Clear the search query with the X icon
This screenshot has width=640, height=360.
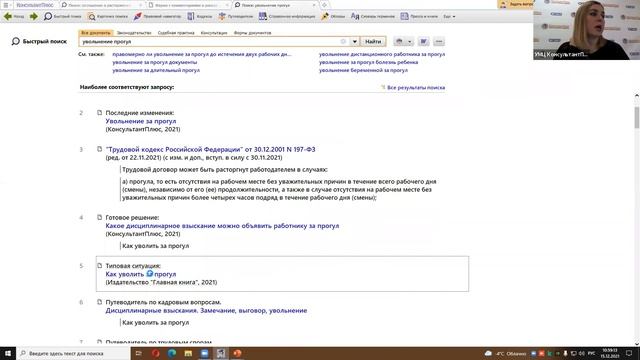pos(343,42)
